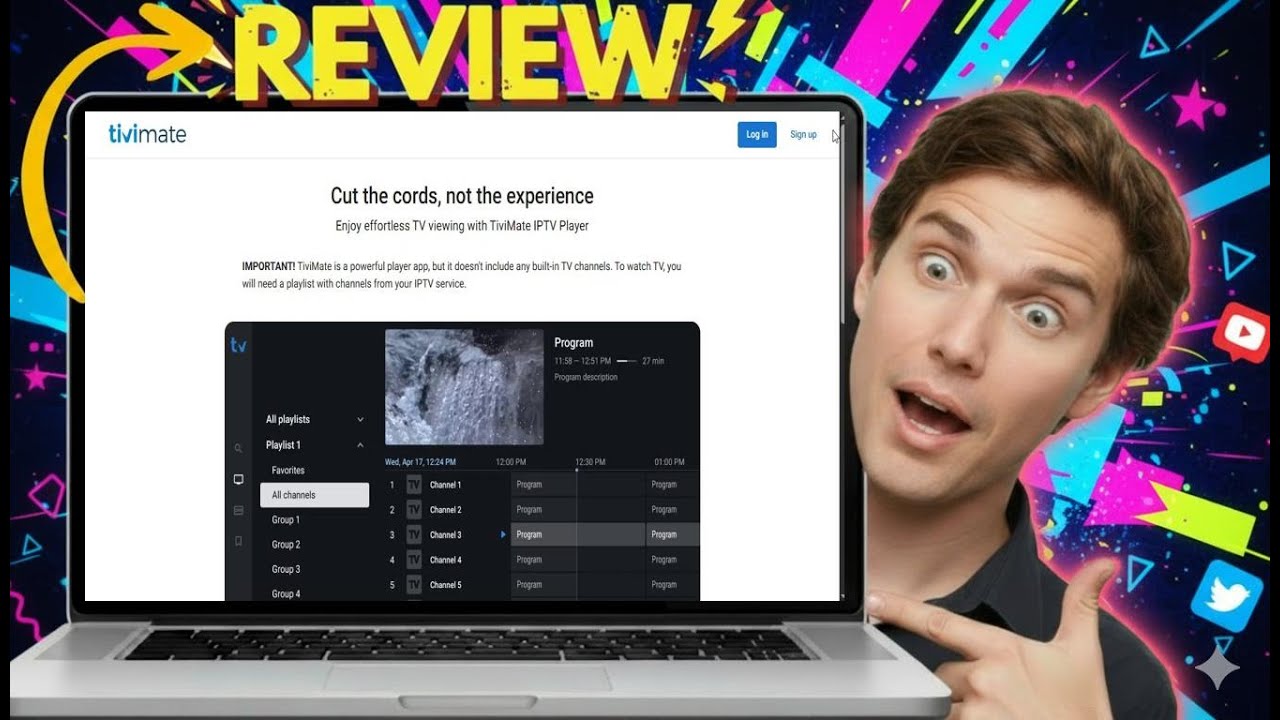This screenshot has width=1280, height=720.
Task: Click the Channel 2 TV logo icon
Action: coord(414,510)
